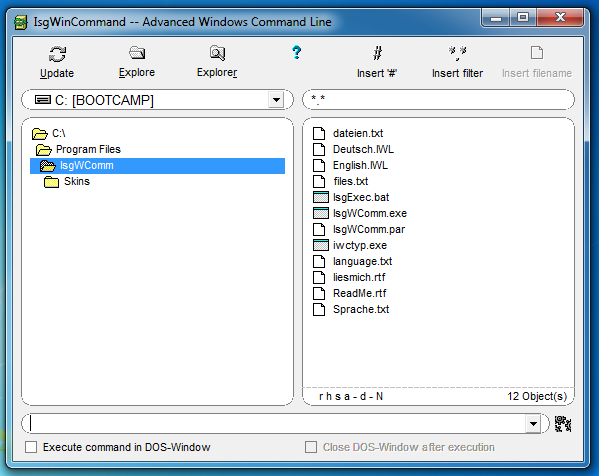Click the r h s a - d - N attribute bar
Image resolution: width=599 pixels, height=476 pixels.
[351, 397]
